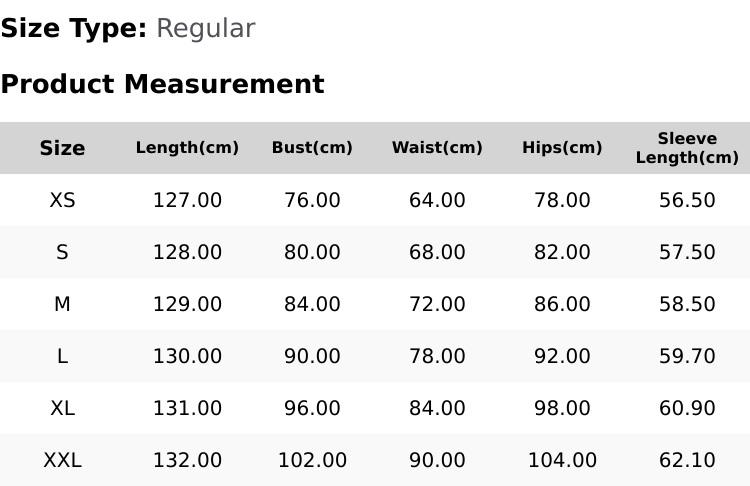The width and height of the screenshot is (750, 486).
Task: Select the XL size row label
Action: click(x=62, y=409)
